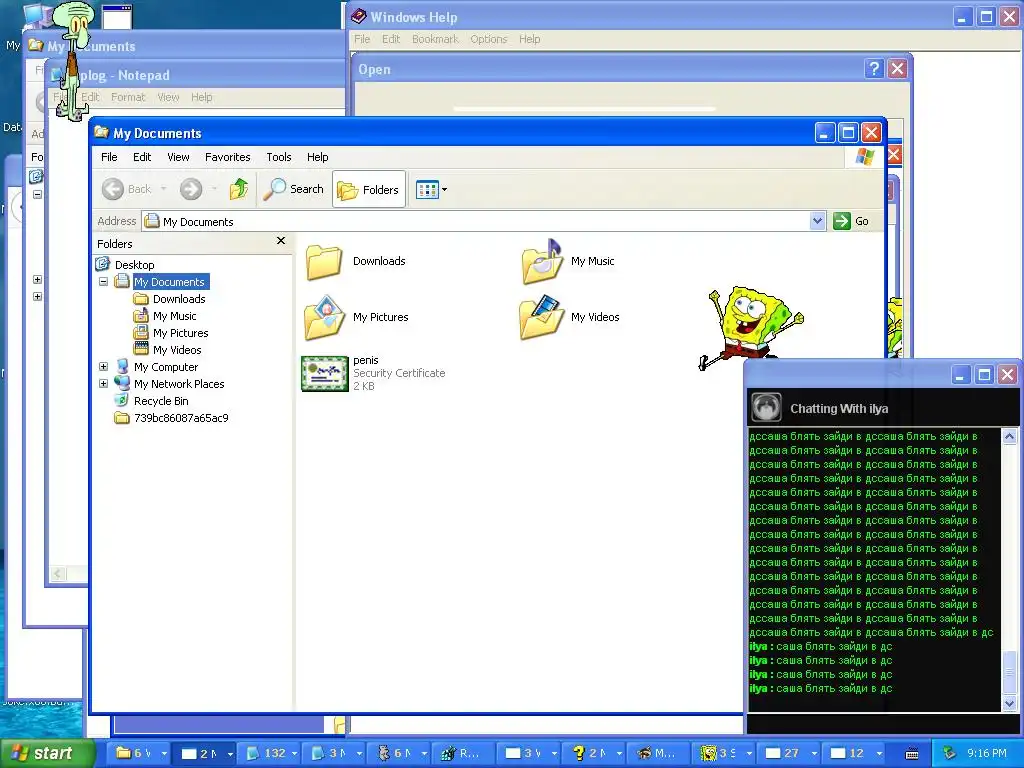Open the taskbar group labeled 27

click(790, 753)
